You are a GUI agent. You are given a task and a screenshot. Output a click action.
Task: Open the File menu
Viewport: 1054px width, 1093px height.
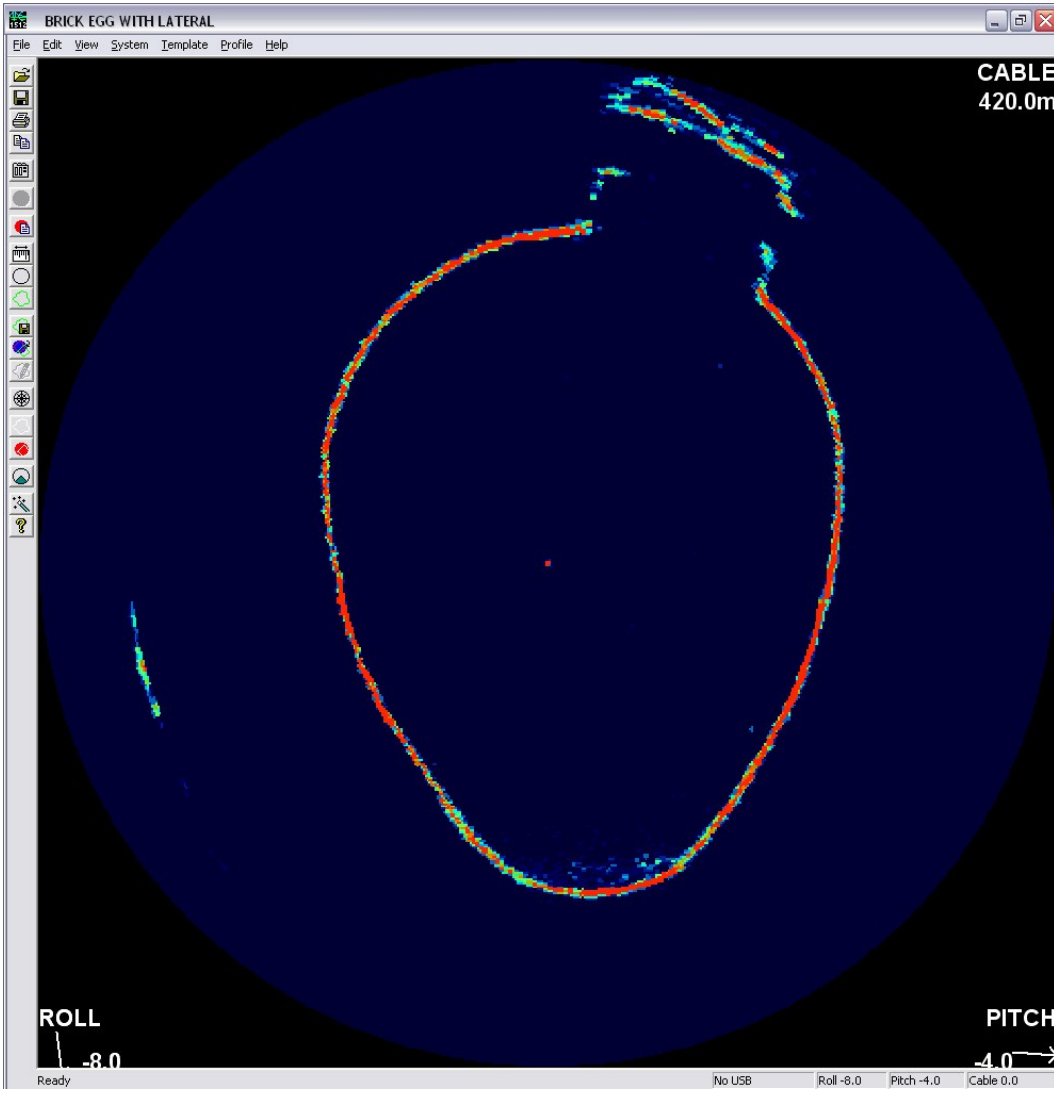tap(21, 45)
